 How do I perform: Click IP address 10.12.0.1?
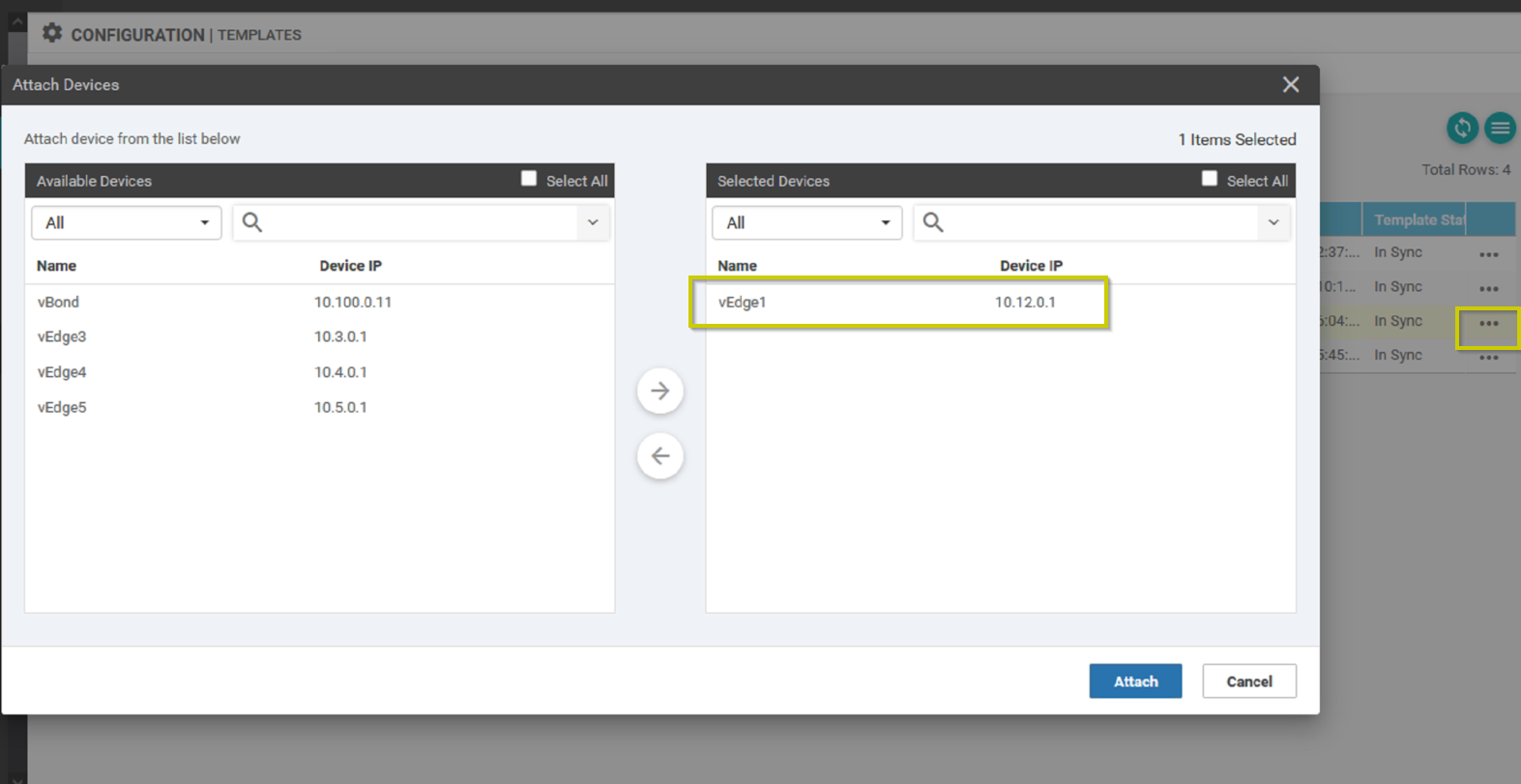(1025, 302)
